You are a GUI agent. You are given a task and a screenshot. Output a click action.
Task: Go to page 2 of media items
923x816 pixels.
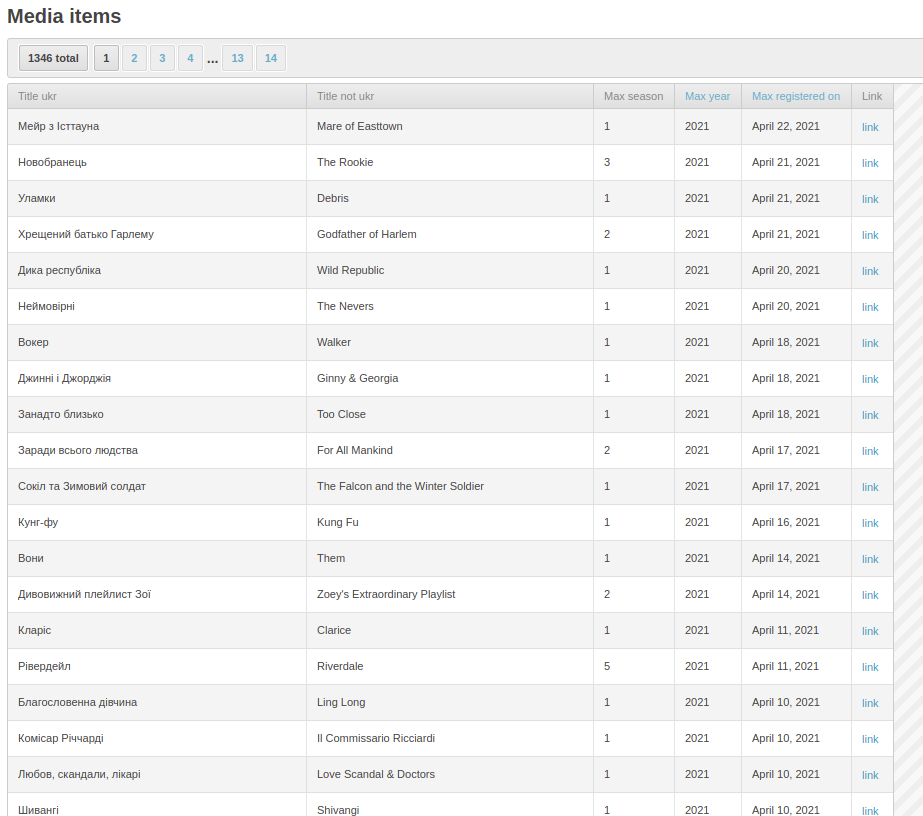click(x=134, y=58)
